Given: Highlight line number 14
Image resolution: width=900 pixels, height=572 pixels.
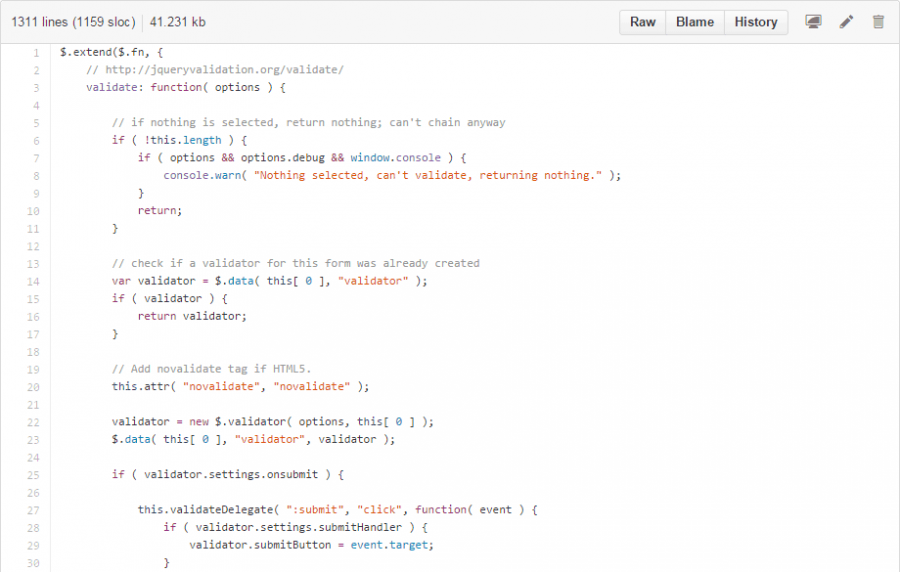Looking at the screenshot, I should 34,281.
